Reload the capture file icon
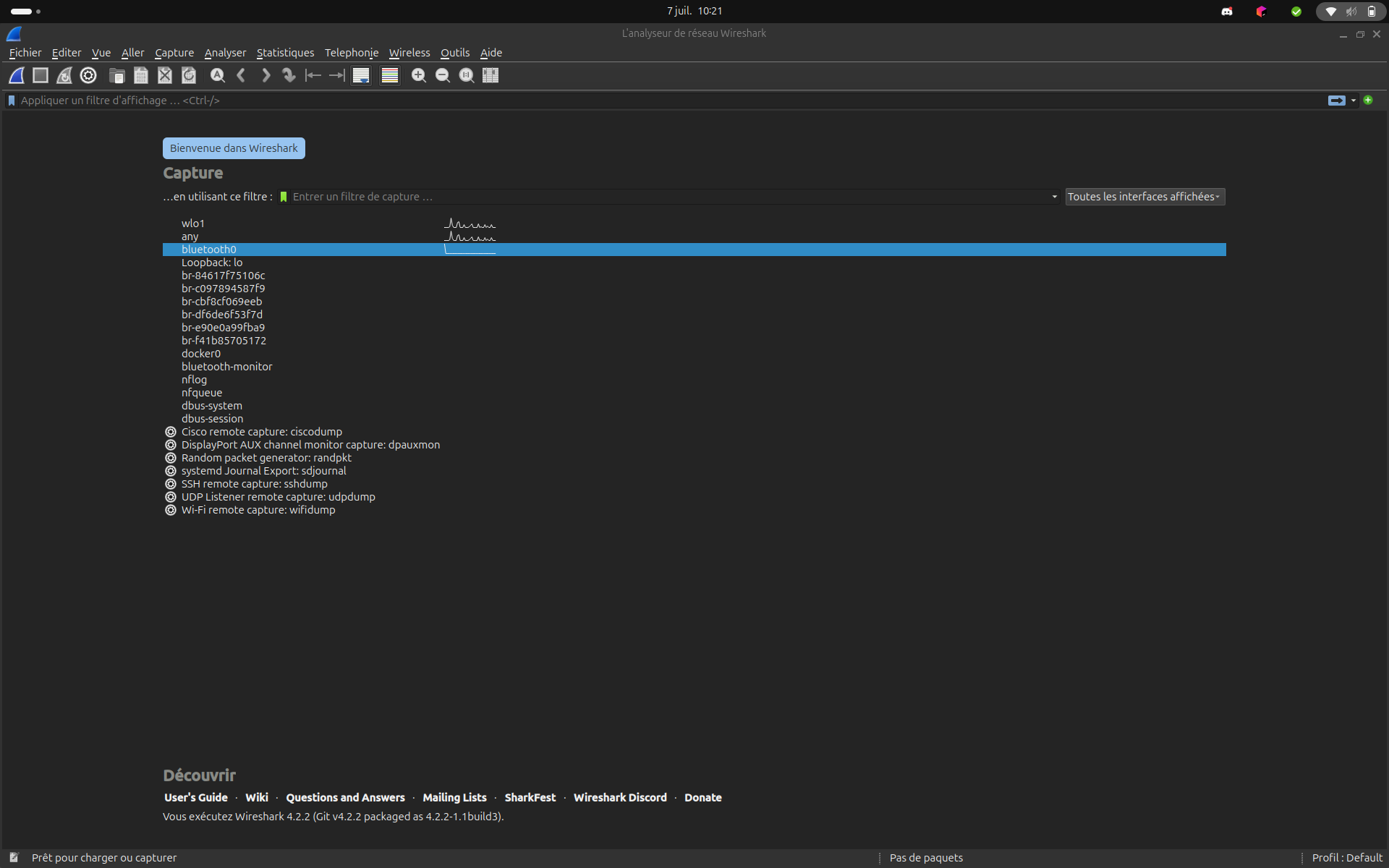Image resolution: width=1389 pixels, height=868 pixels. pos(189,75)
